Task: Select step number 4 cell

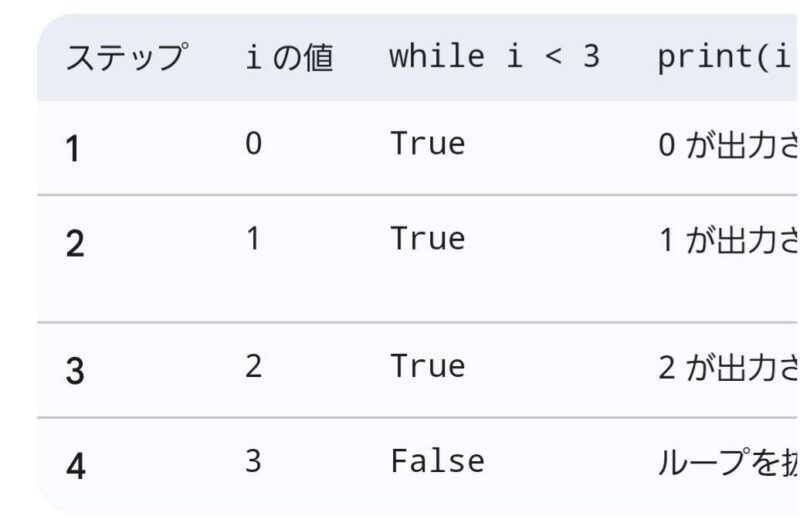Action: pos(74,466)
